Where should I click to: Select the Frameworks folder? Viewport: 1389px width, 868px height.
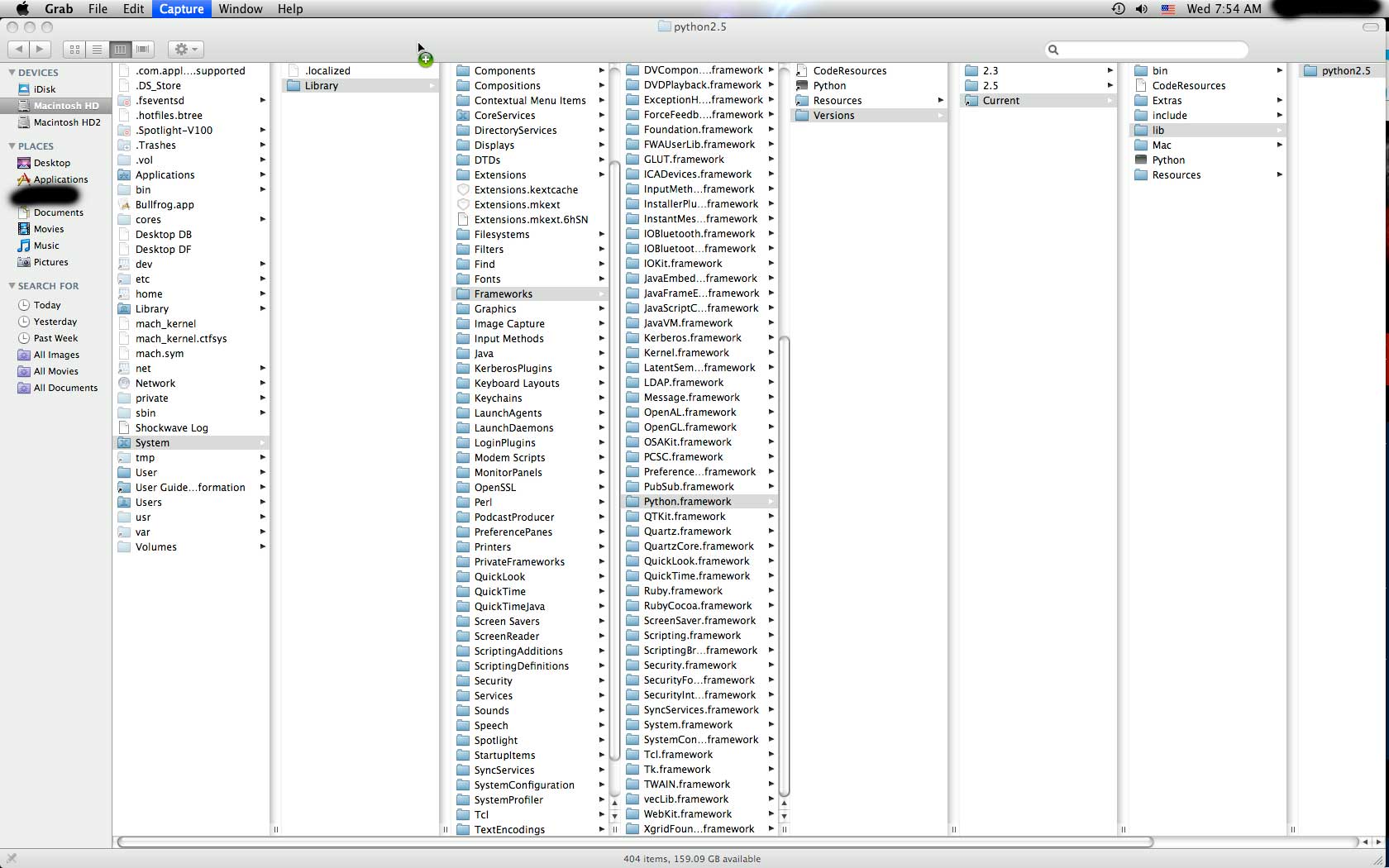[529, 294]
